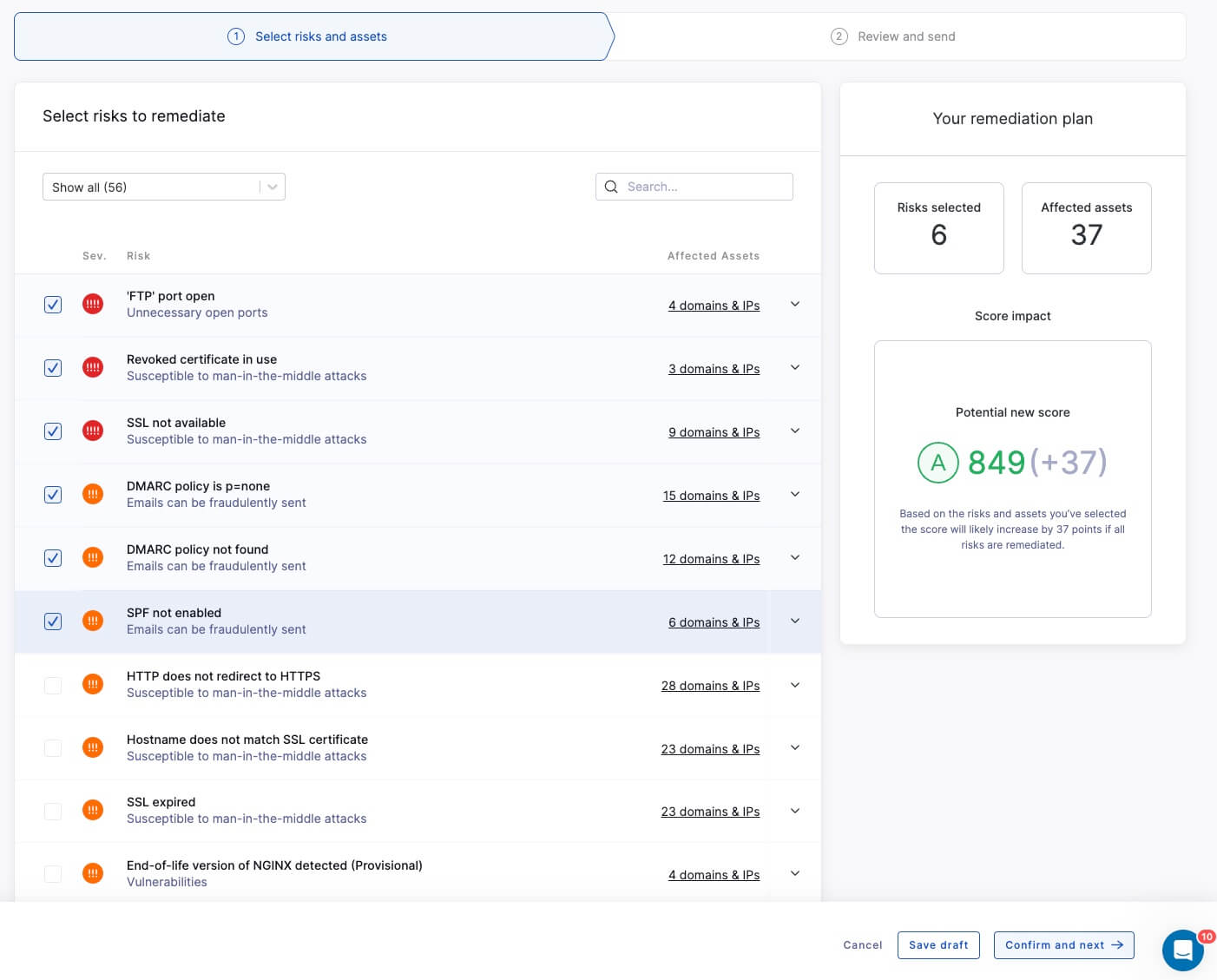Open 23 domains & IPs for SSL expired
This screenshot has width=1217, height=980.
710,812
